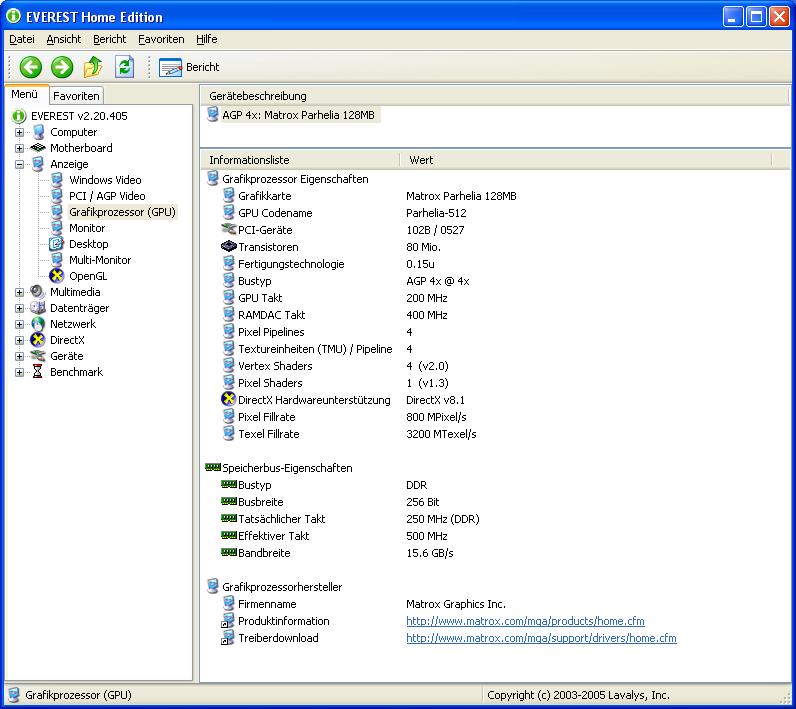This screenshot has height=709, width=796.
Task: Click the RAMDAC Takt row label
Action: coord(272,315)
